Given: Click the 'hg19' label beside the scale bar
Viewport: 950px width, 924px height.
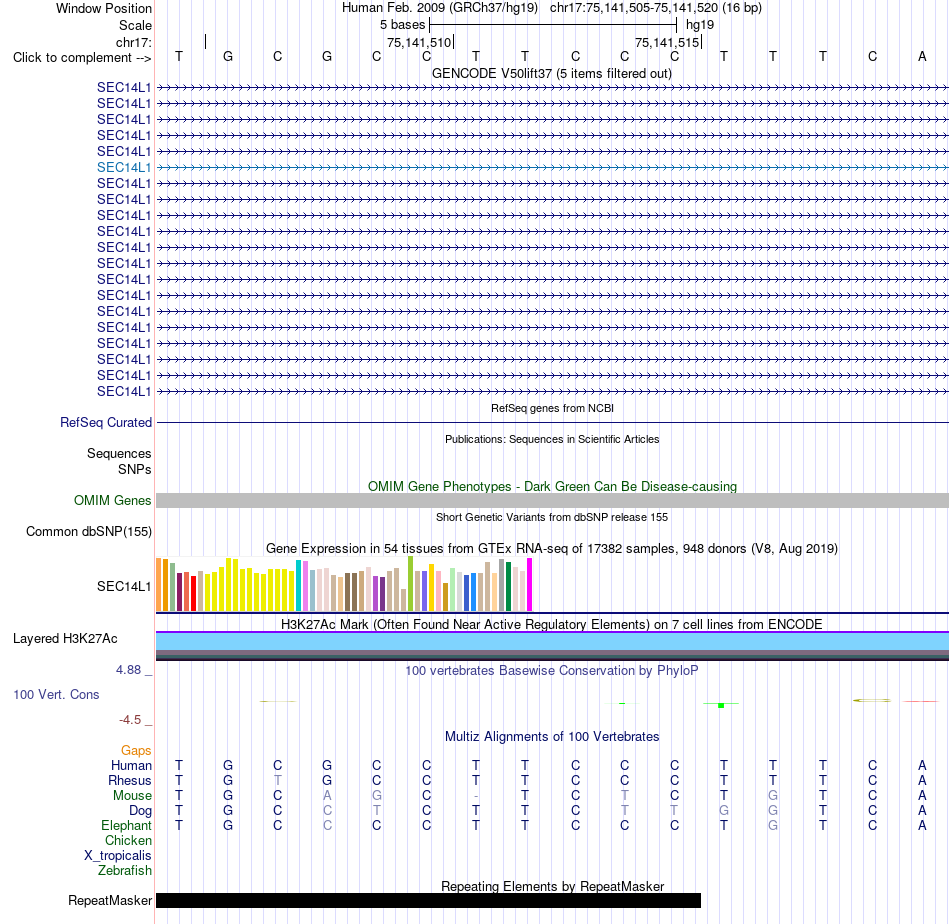Looking at the screenshot, I should pos(700,25).
